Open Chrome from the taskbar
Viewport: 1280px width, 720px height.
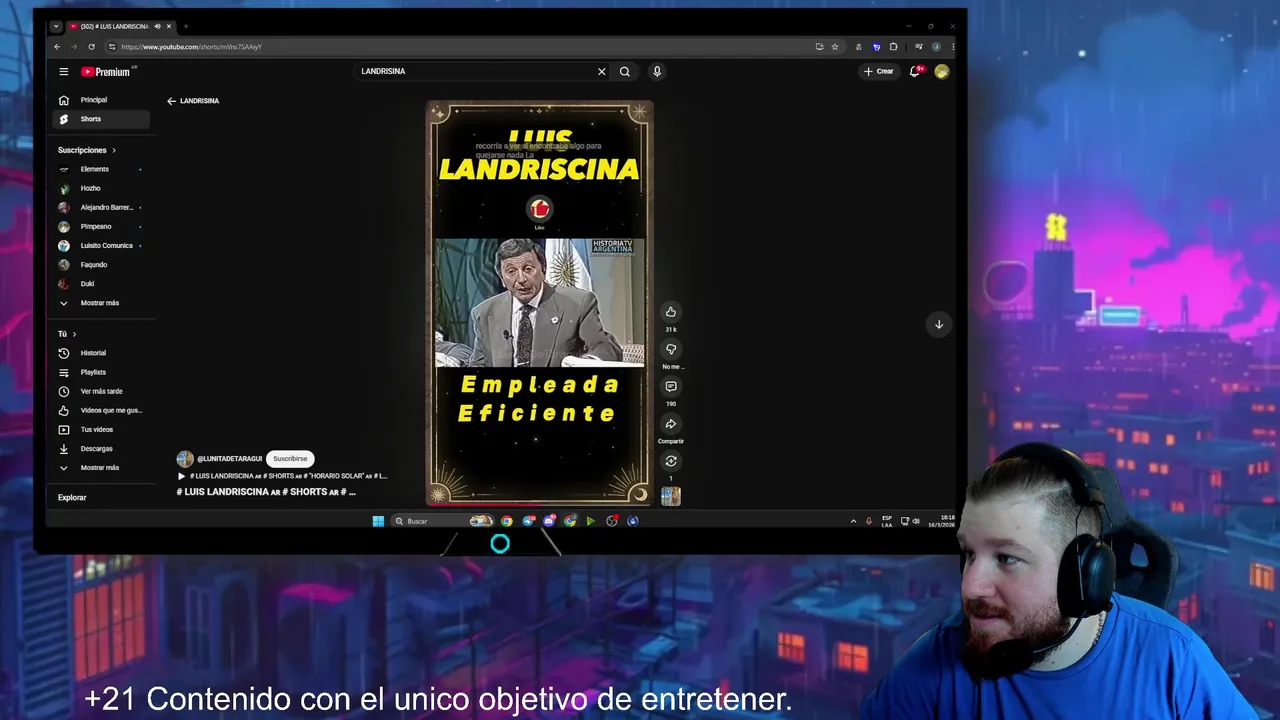[507, 521]
